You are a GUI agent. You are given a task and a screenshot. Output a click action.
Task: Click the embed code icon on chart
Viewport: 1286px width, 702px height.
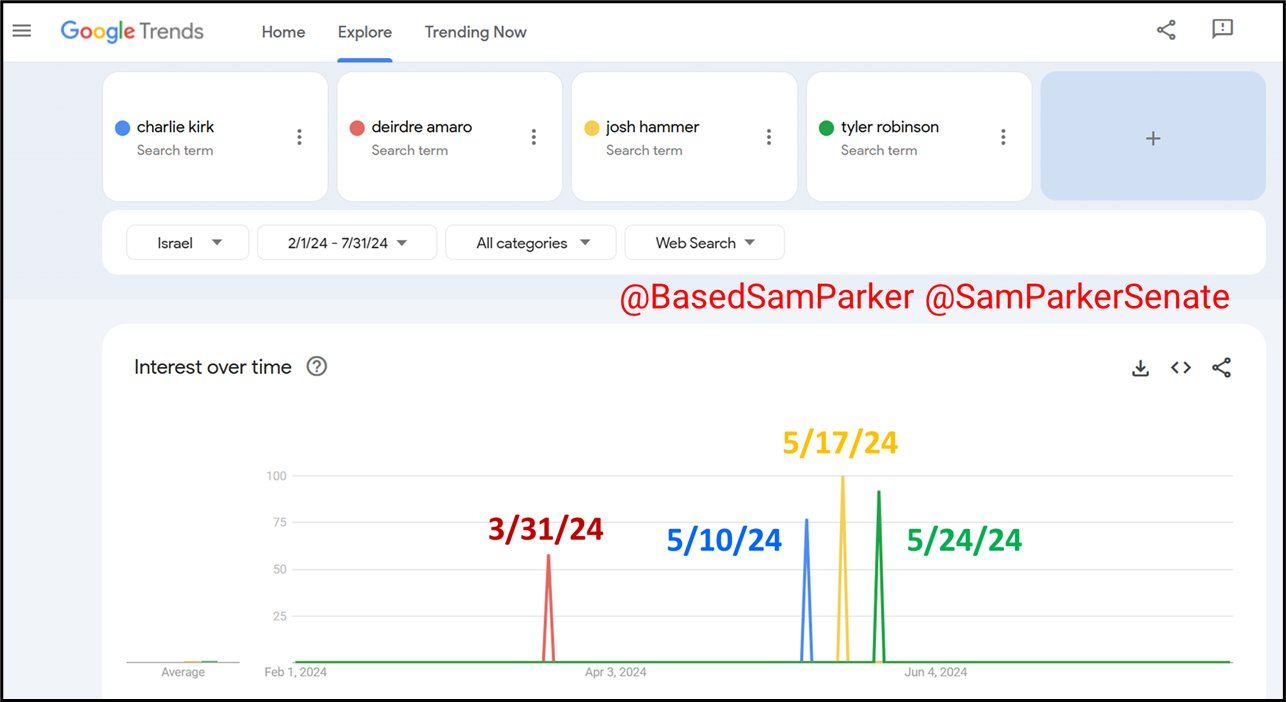point(1181,368)
